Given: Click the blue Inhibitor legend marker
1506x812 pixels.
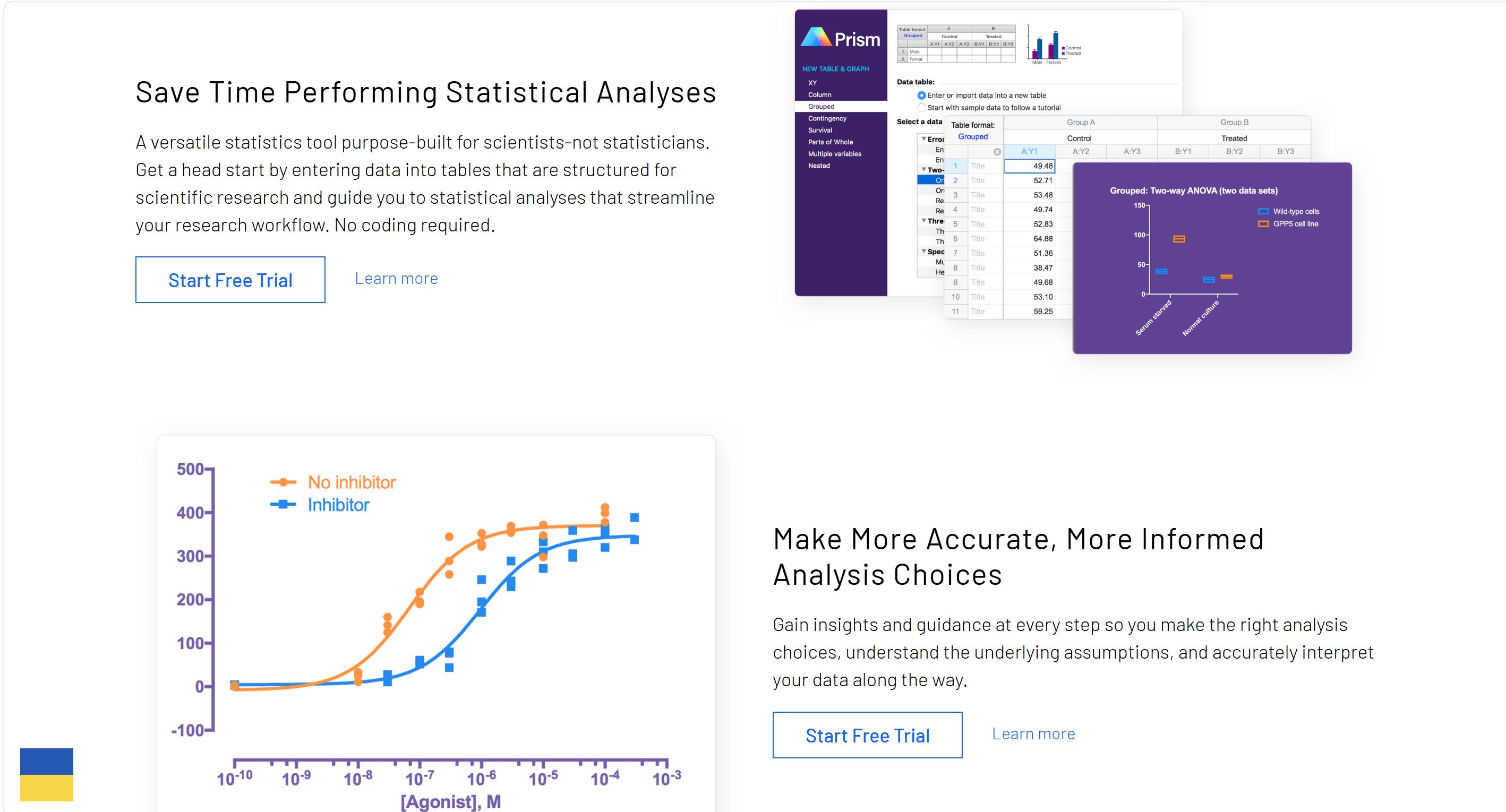Looking at the screenshot, I should 284,504.
